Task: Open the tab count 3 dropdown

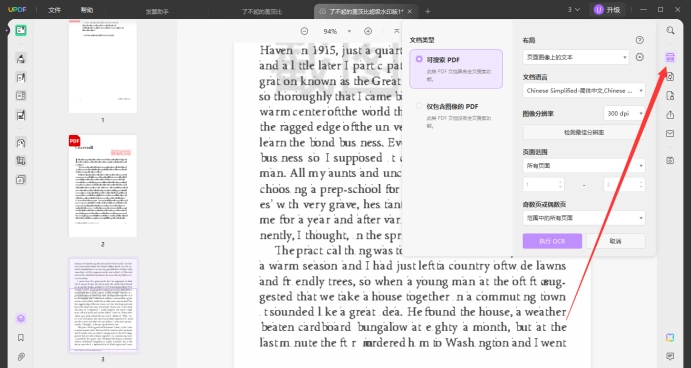Action: coord(574,10)
